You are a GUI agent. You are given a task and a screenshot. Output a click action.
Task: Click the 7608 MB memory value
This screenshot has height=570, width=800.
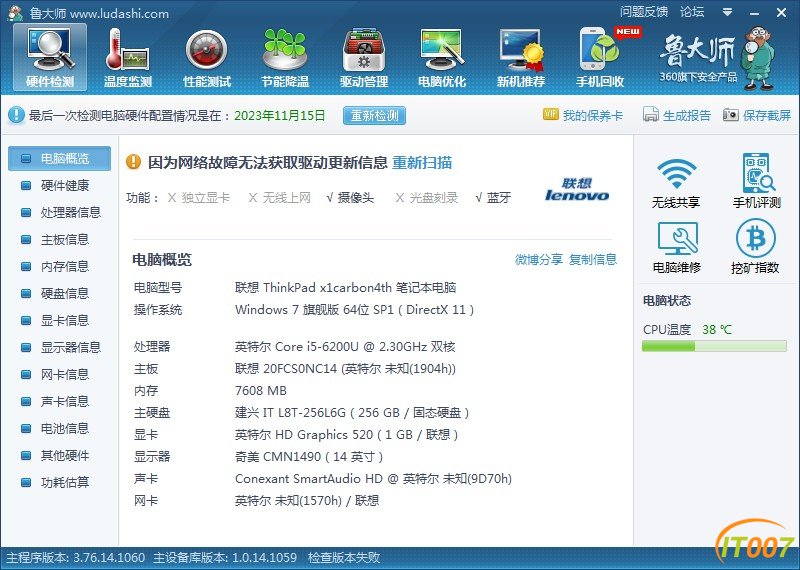coord(261,391)
